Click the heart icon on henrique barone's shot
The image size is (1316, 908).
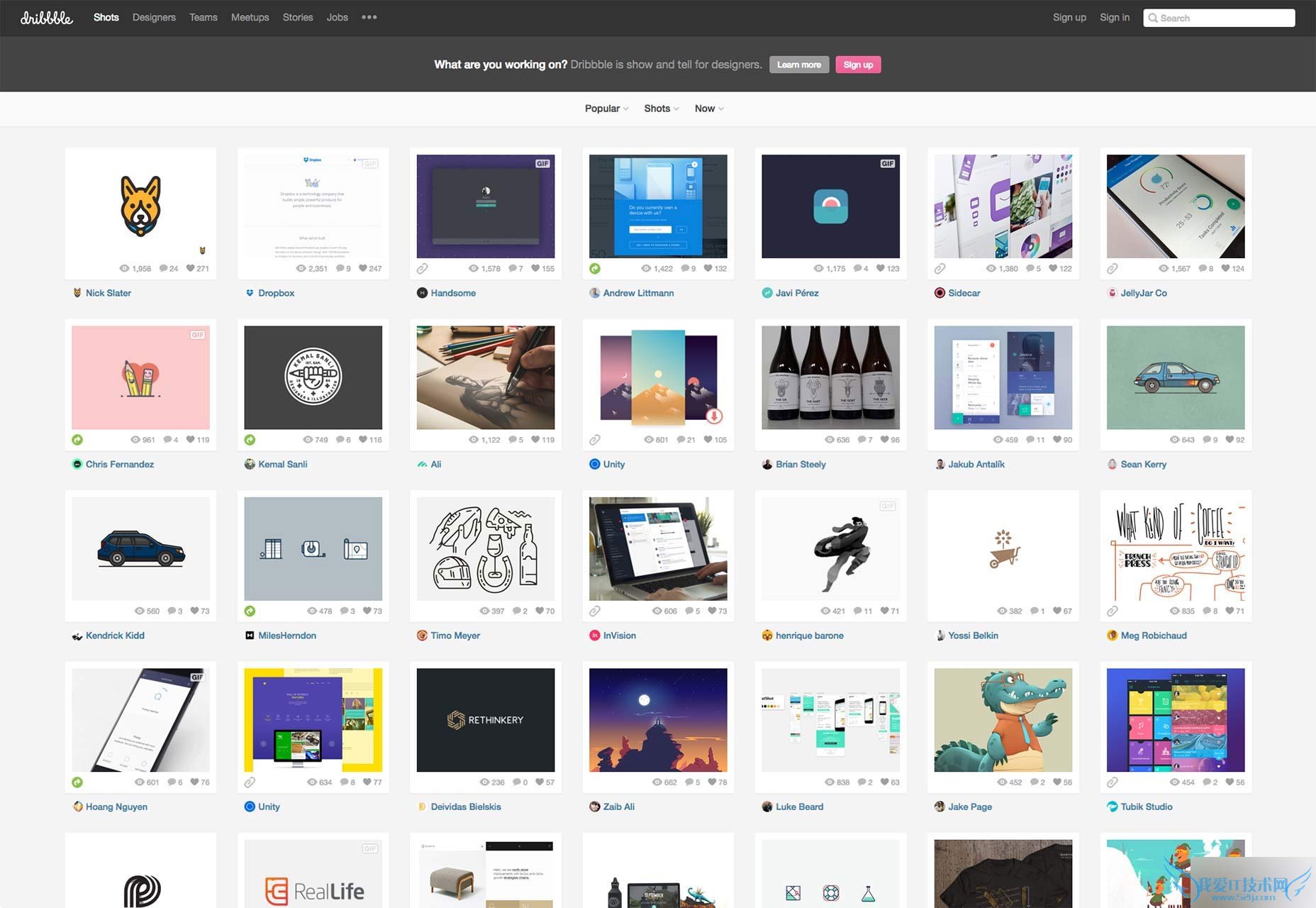point(884,611)
